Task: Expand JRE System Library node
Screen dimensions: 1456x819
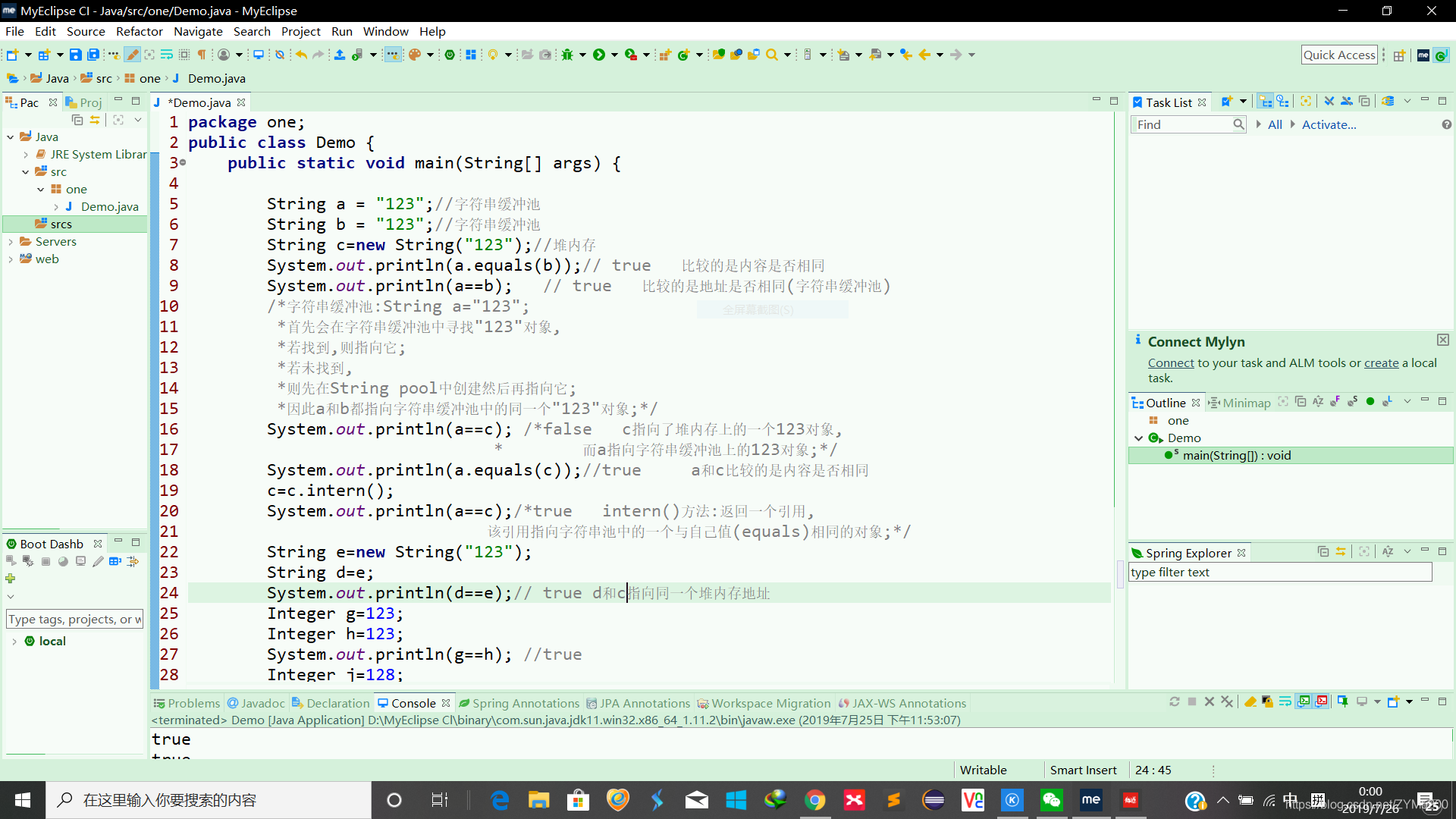Action: pos(26,155)
